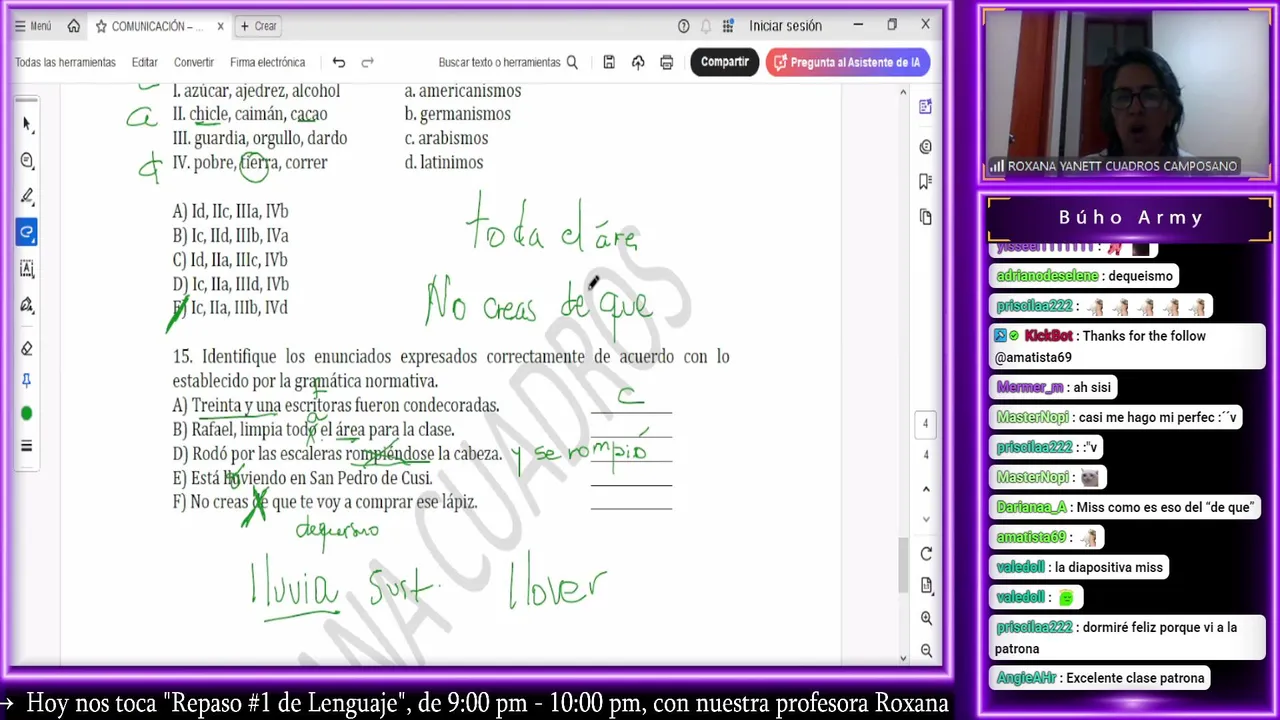This screenshot has height=720, width=1280.
Task: Click answer option 'C) Id, IIa, IIIc, IVb'
Action: point(230,260)
